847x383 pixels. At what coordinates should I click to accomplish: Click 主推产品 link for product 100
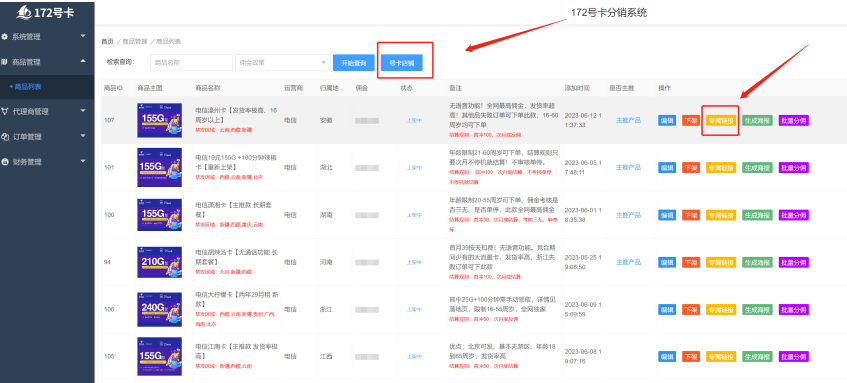[x=628, y=215]
